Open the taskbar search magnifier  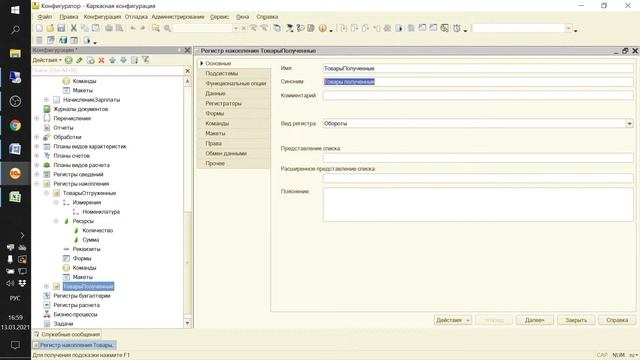coord(15,30)
